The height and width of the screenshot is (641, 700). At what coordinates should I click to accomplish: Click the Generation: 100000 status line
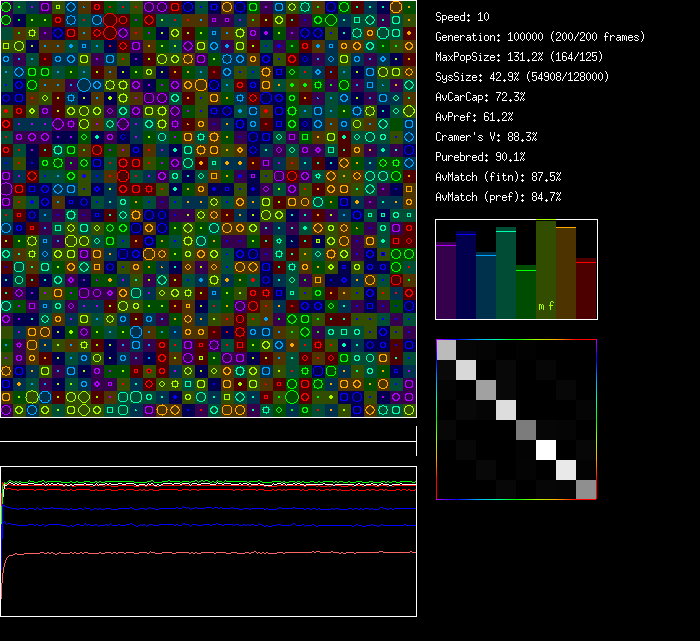(540, 37)
